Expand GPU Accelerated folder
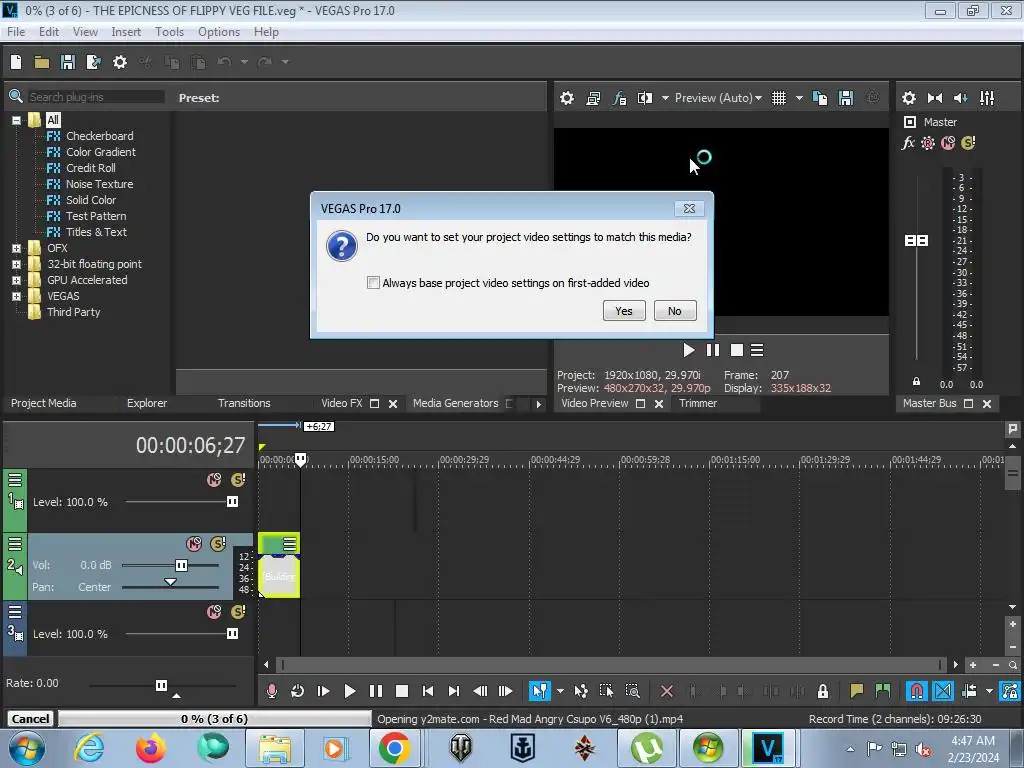 [16, 280]
